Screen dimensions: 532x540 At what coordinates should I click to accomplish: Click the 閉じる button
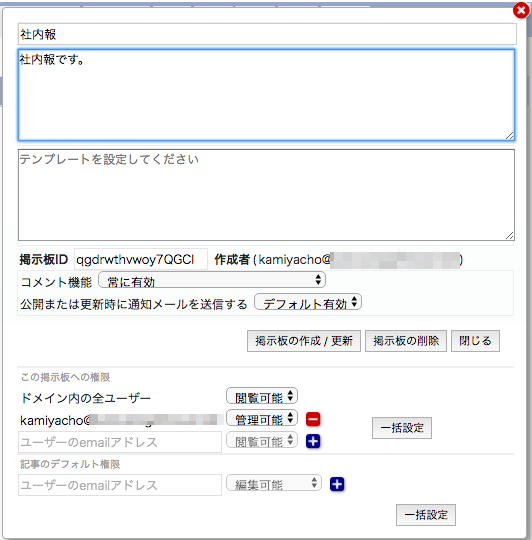click(475, 341)
